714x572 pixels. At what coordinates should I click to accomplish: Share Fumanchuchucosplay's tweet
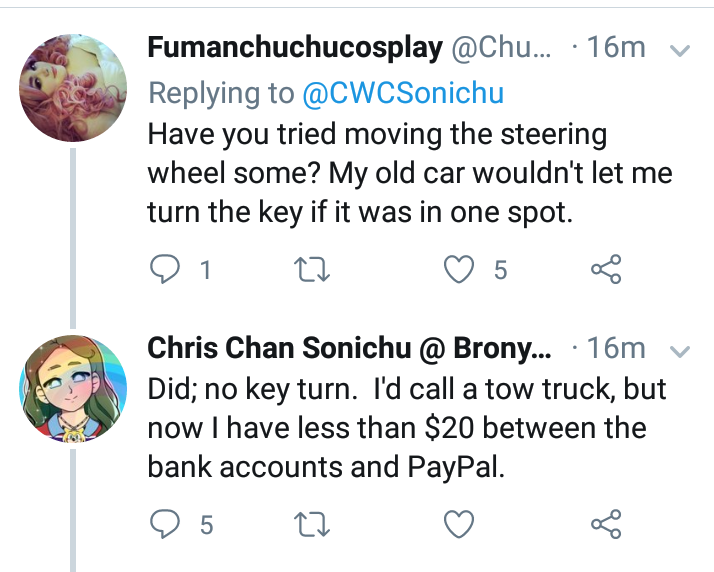tap(606, 269)
